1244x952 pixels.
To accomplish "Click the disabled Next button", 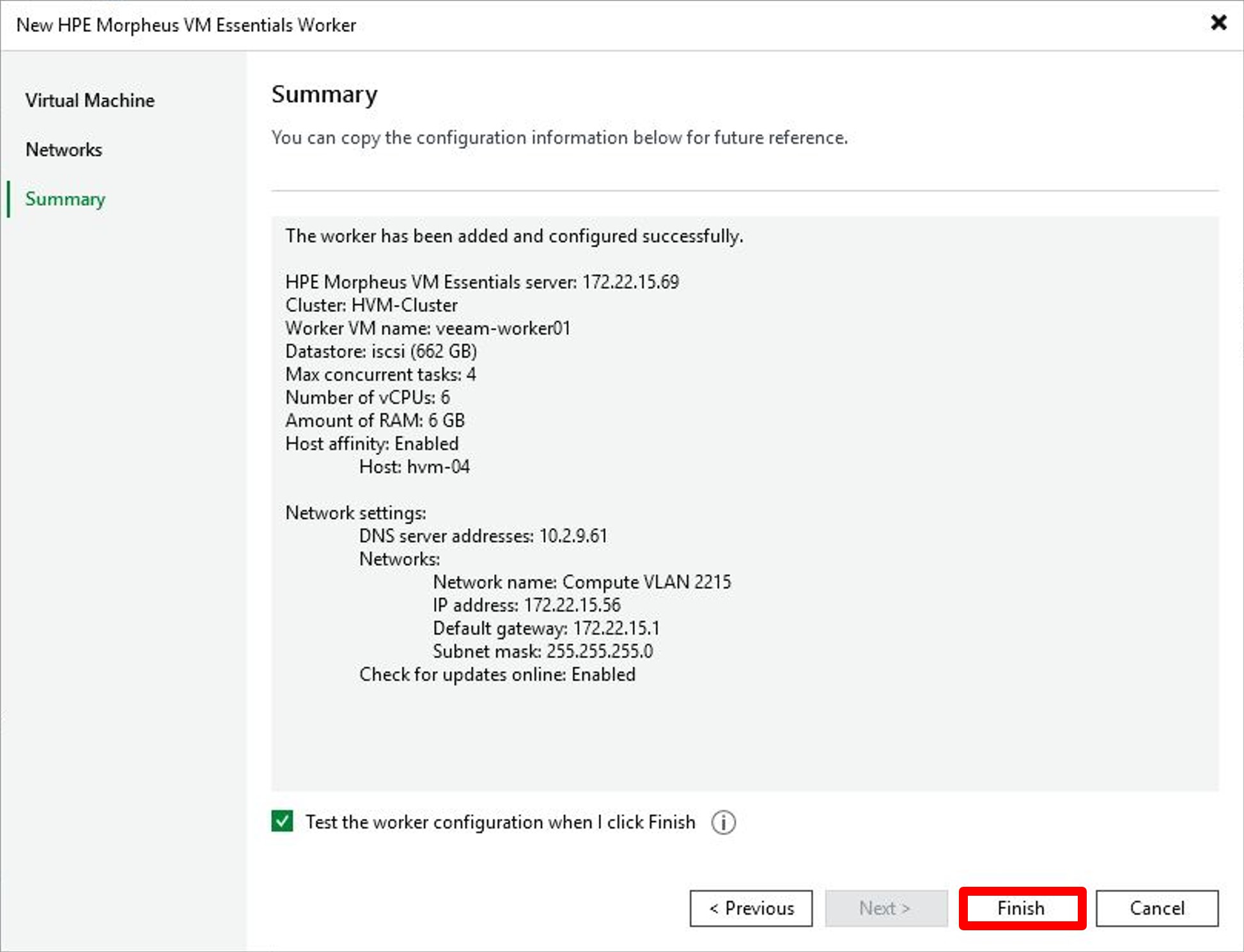I will [886, 908].
